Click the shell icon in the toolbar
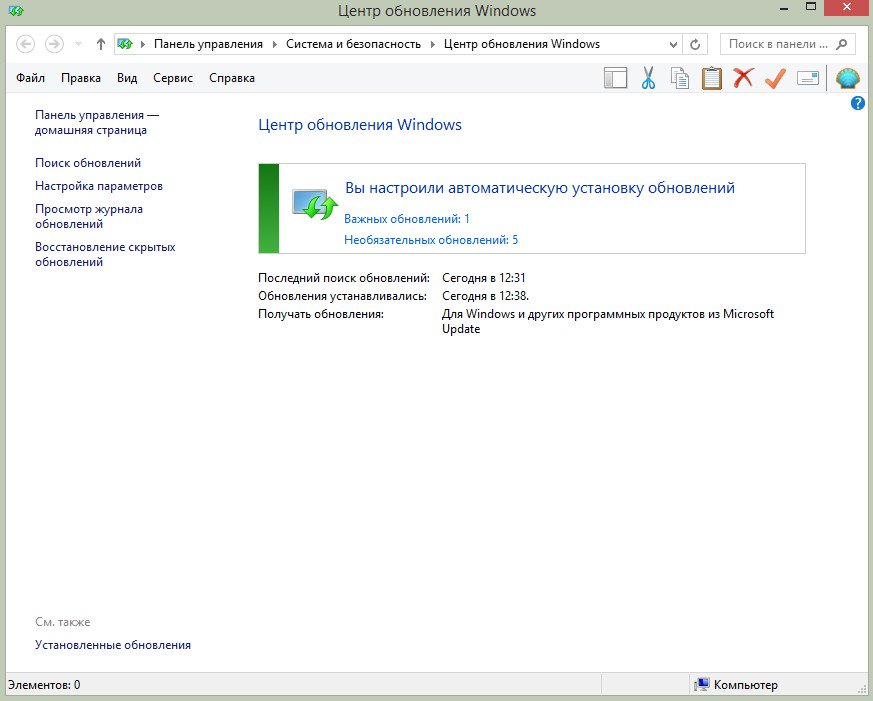Screen dimensions: 873x701 coord(847,78)
